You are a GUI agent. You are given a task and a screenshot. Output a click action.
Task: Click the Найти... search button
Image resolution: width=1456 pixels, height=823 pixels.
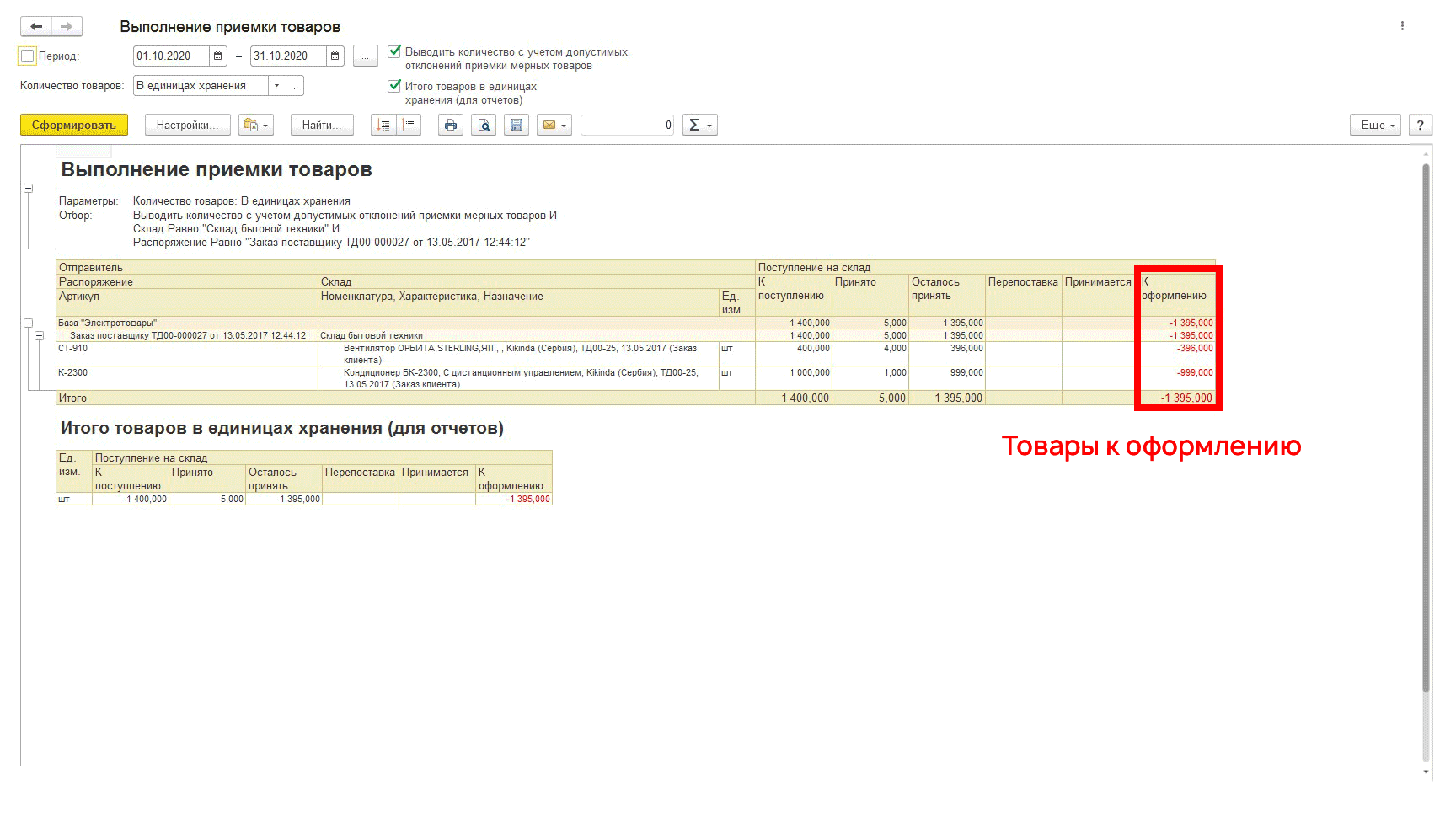pos(322,126)
